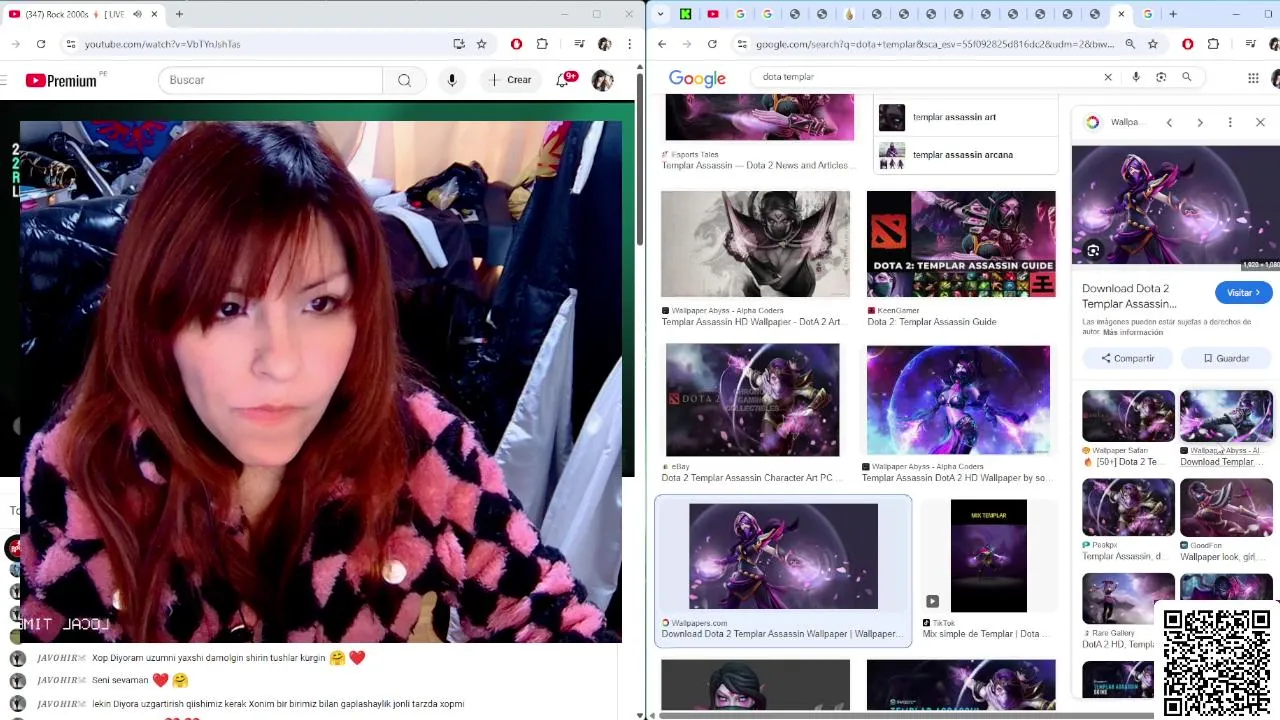Image resolution: width=1280 pixels, height=720 pixels.
Task: Open the zoom magnifier icon in Google address bar
Action: 1130,44
